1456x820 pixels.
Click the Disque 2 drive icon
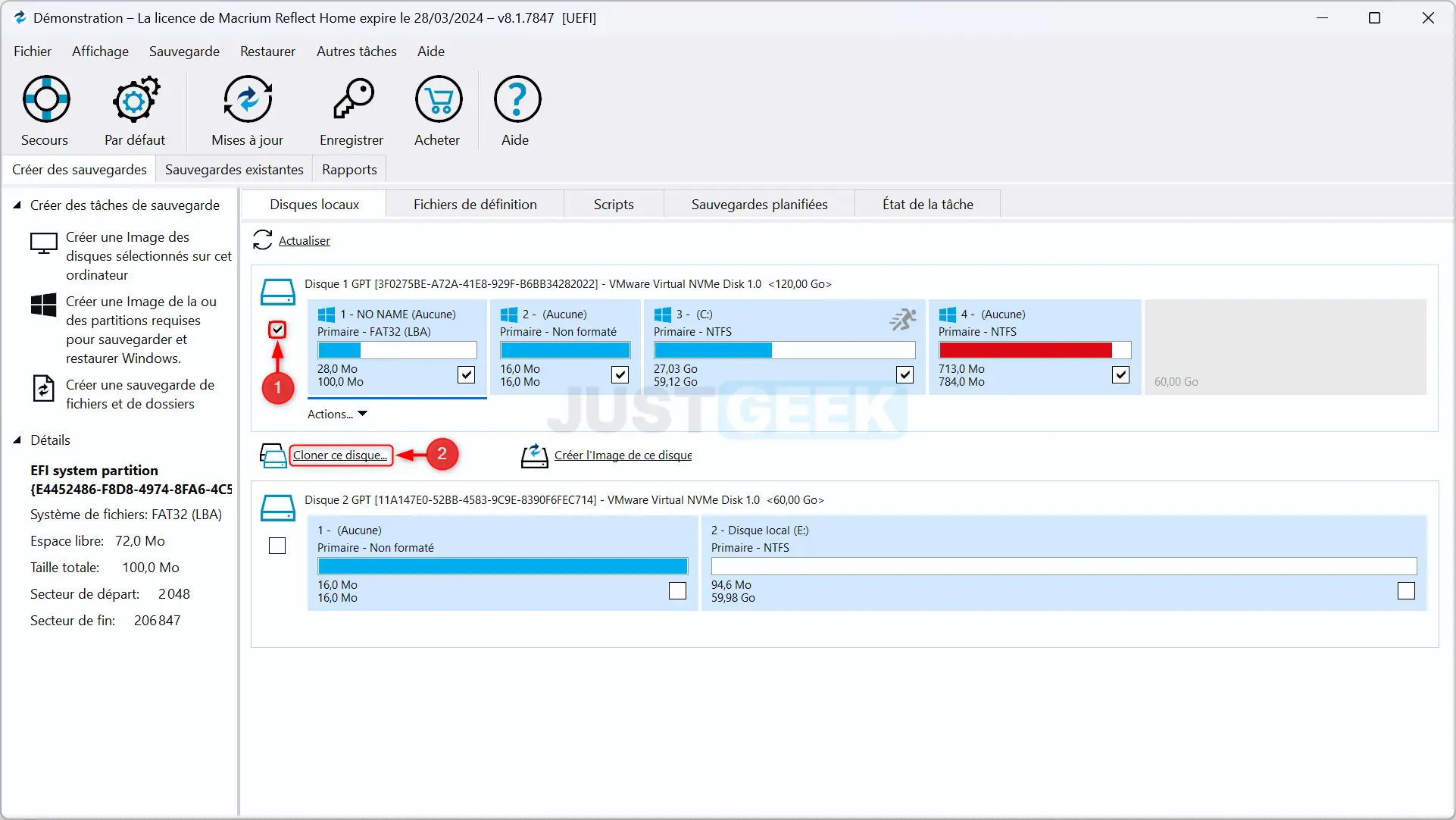(278, 508)
